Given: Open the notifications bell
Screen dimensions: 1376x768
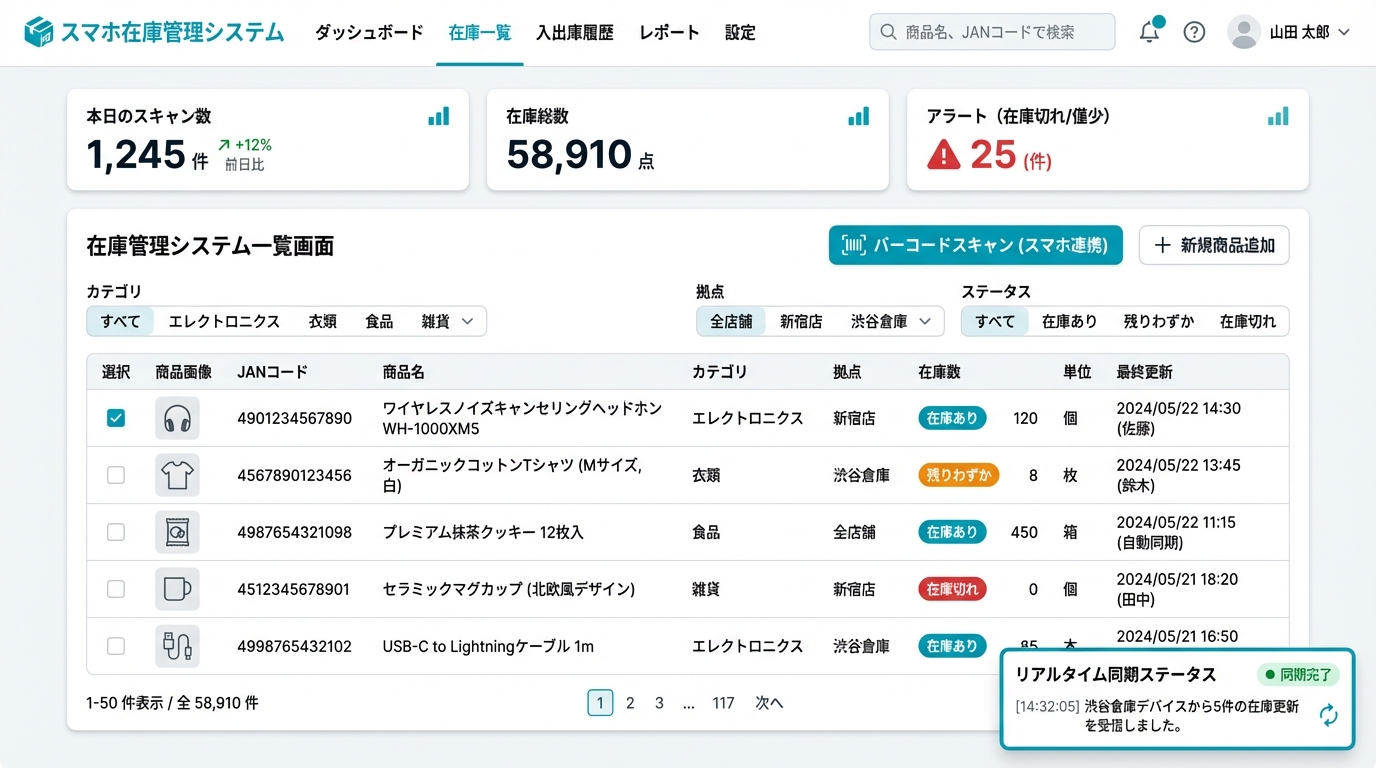Looking at the screenshot, I should click(1149, 31).
